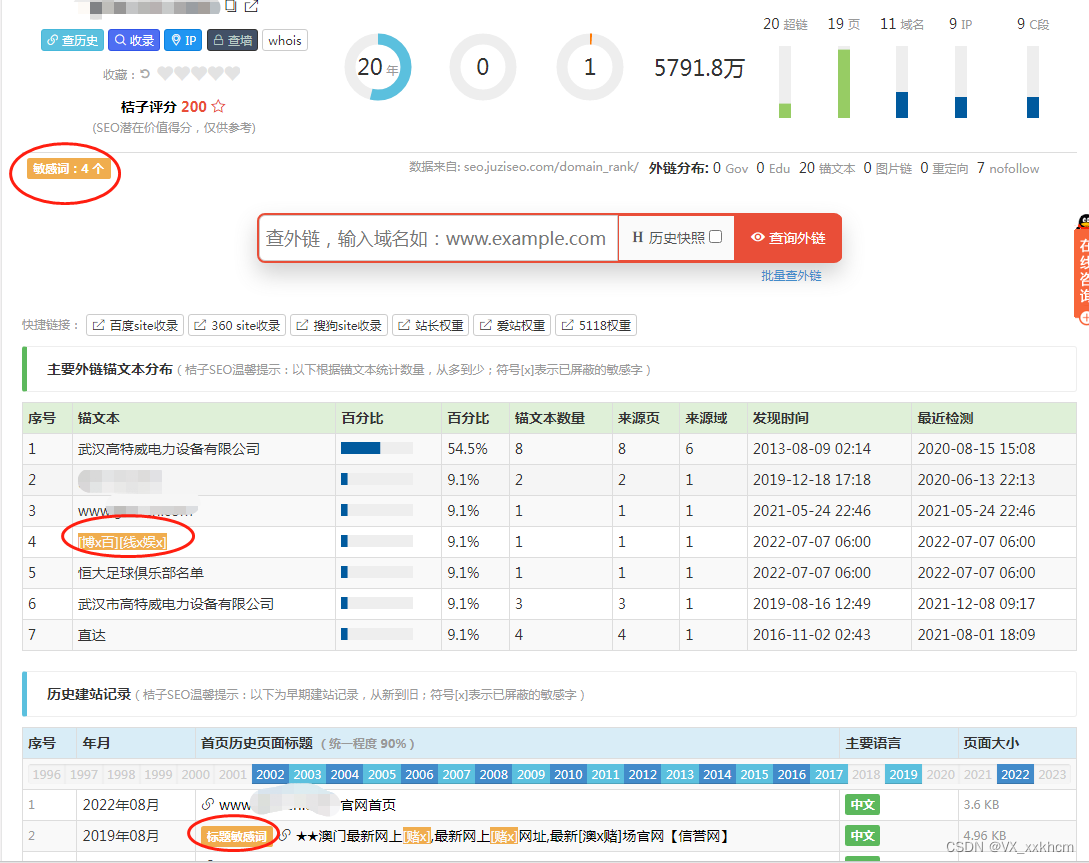1089x863 pixels.
Task: Switch to the 2019 year tab
Action: (x=902, y=773)
